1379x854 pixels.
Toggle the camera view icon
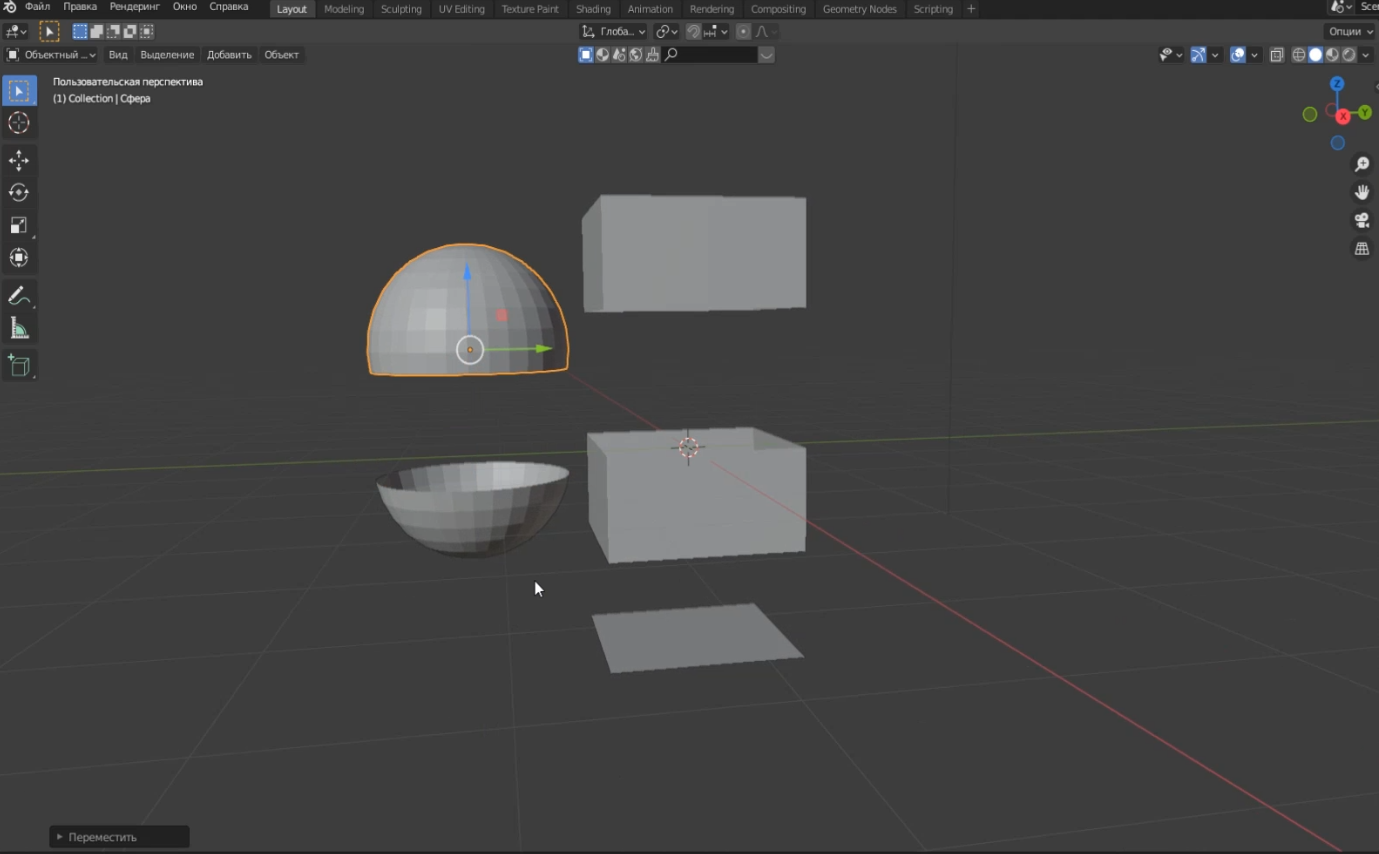(1361, 220)
